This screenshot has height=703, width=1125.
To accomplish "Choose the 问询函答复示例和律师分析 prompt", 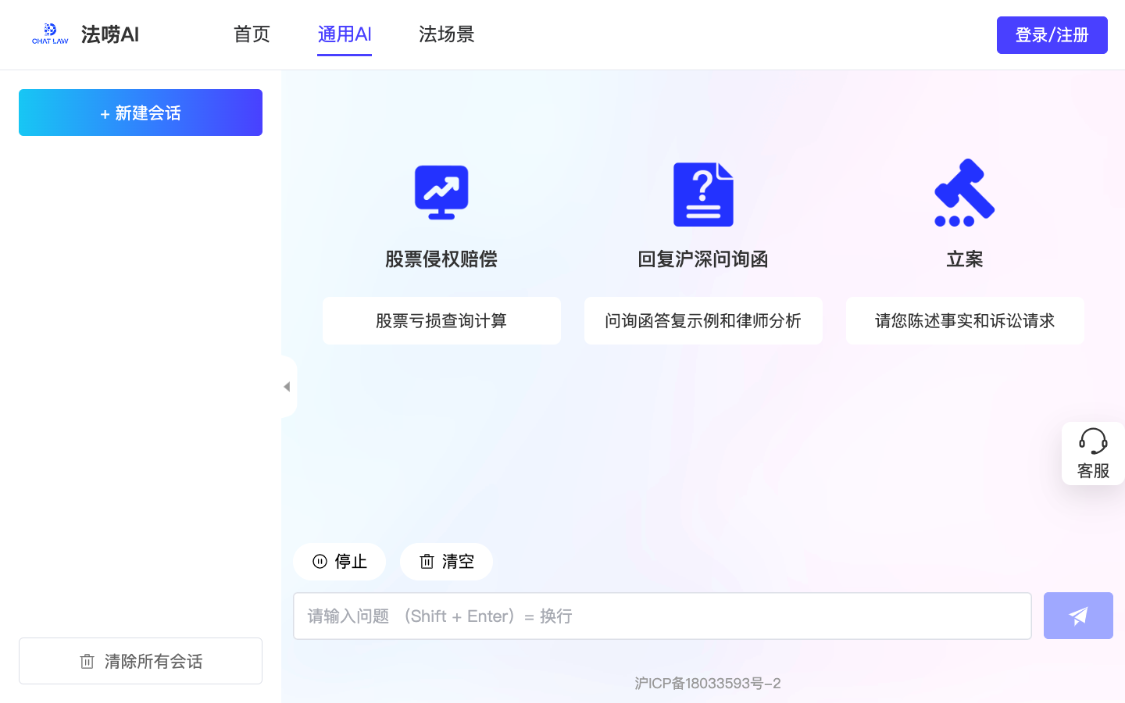I will pyautogui.click(x=703, y=321).
